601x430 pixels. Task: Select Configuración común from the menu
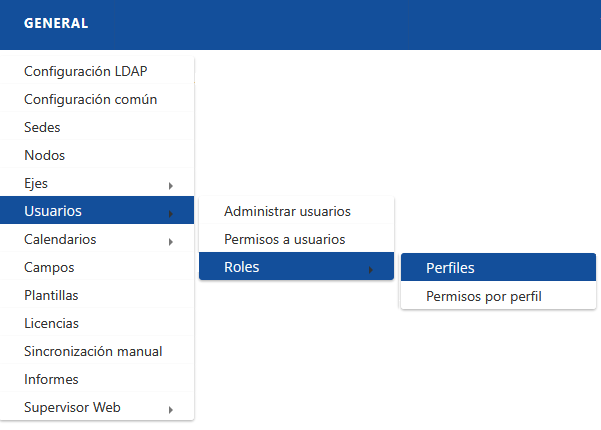point(90,100)
